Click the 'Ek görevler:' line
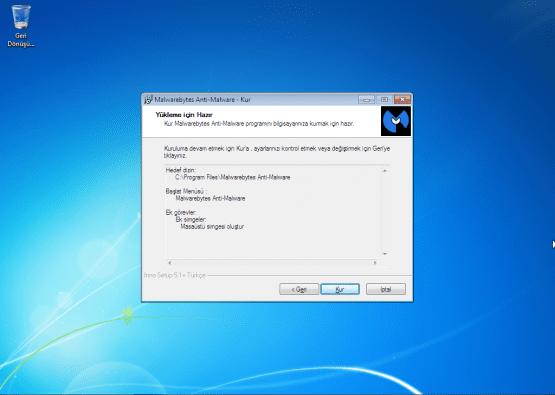The image size is (555, 395). click(181, 212)
